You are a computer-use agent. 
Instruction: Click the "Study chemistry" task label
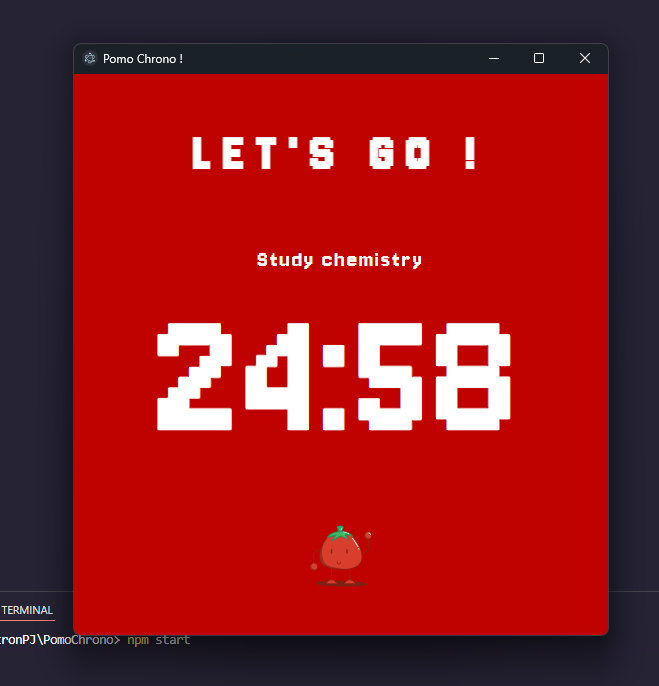pos(339,260)
